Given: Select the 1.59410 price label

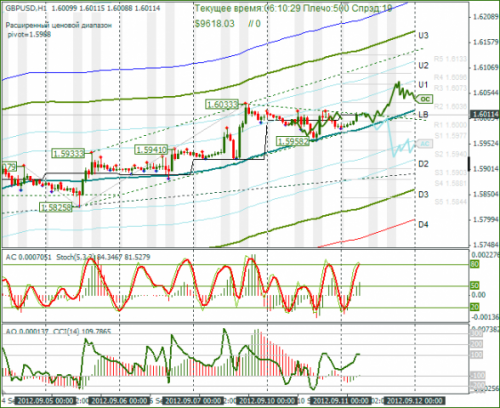Looking at the screenshot, I should coord(151,150).
